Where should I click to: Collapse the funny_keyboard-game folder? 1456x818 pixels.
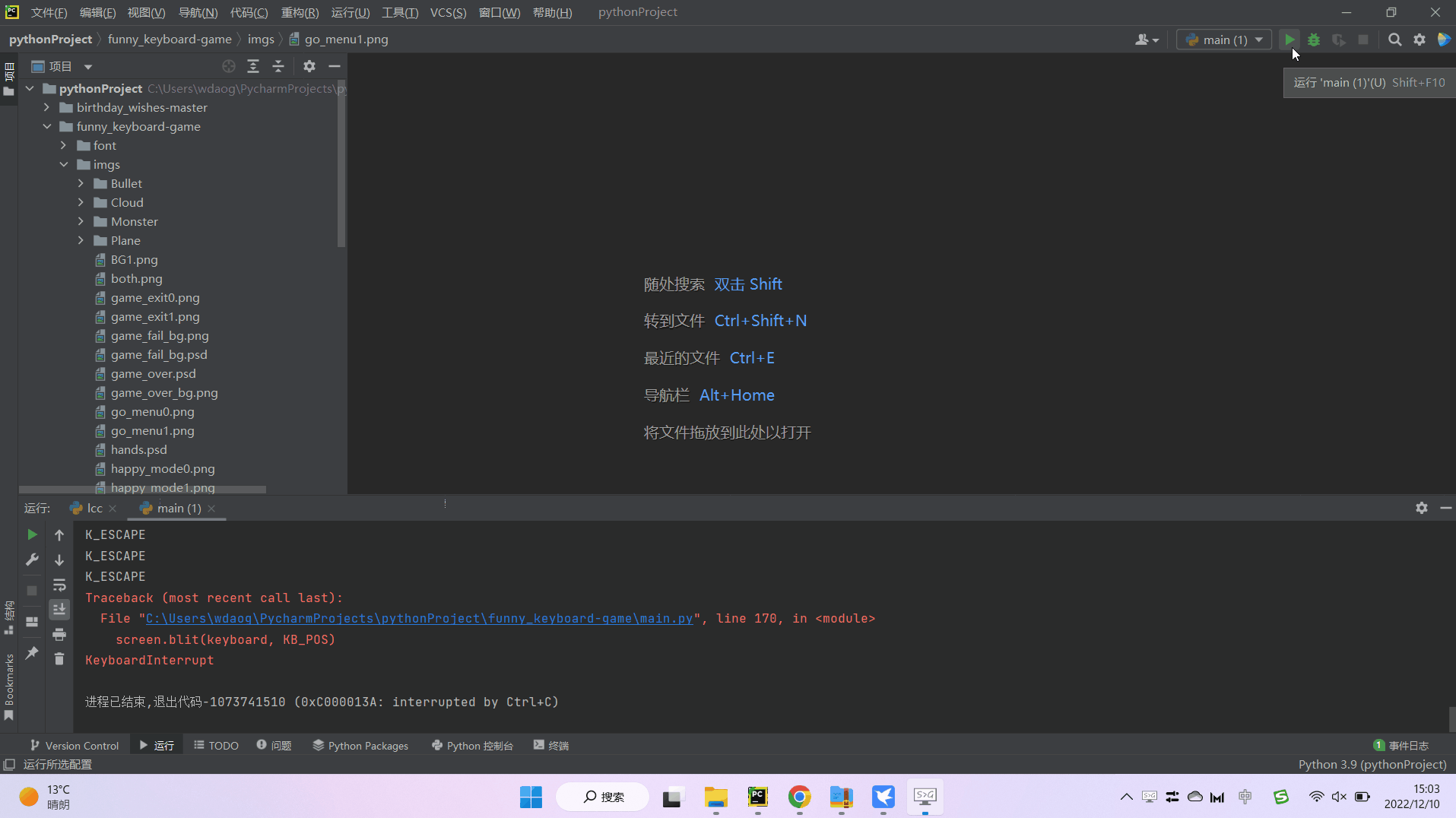(x=46, y=126)
